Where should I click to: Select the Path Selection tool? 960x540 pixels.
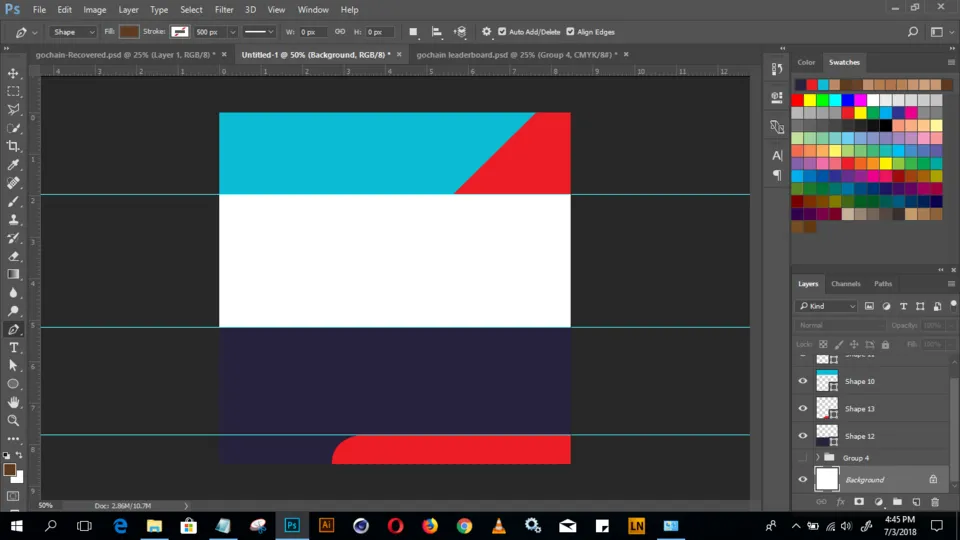tap(13, 366)
